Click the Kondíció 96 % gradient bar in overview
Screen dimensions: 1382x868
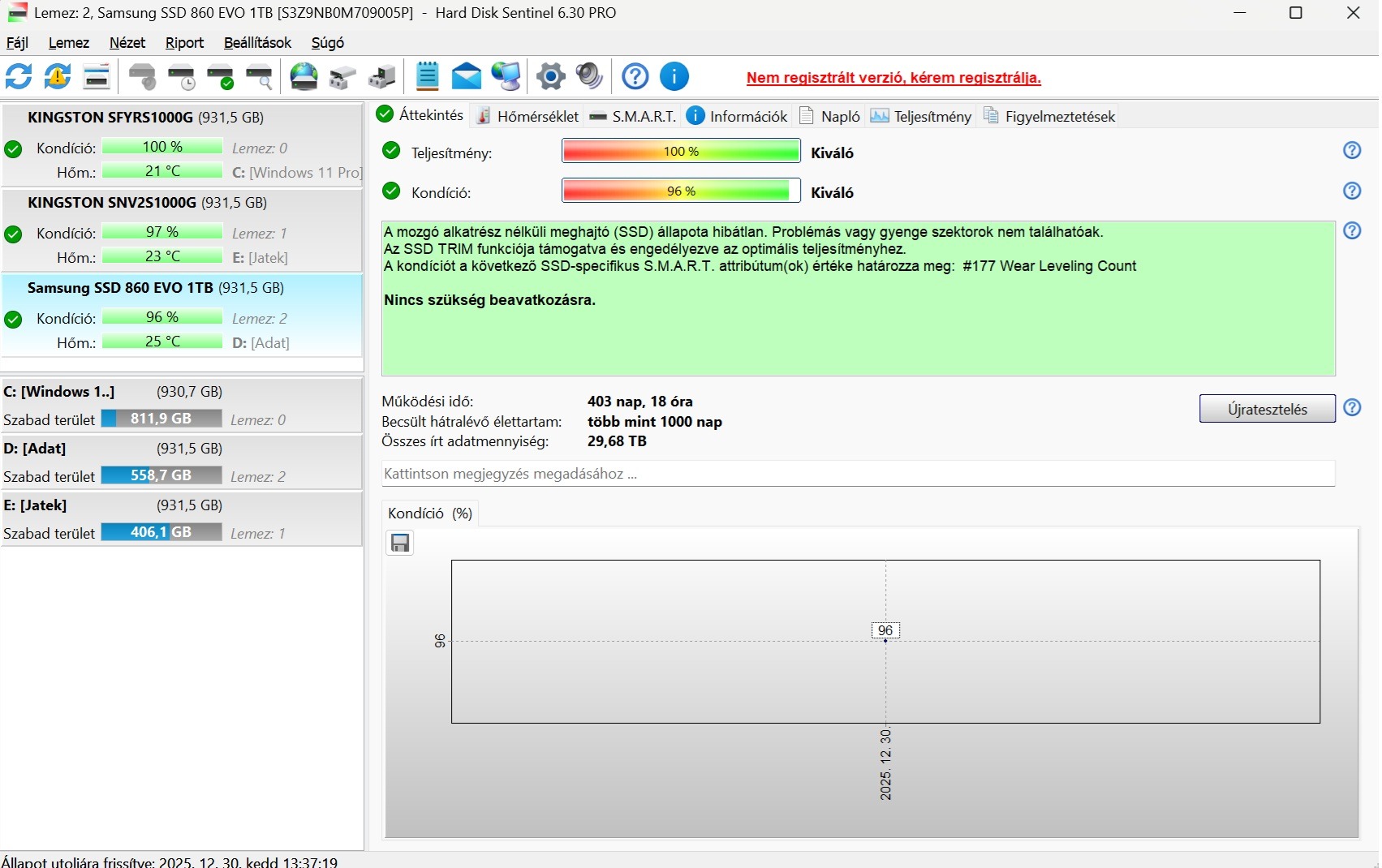tap(681, 191)
